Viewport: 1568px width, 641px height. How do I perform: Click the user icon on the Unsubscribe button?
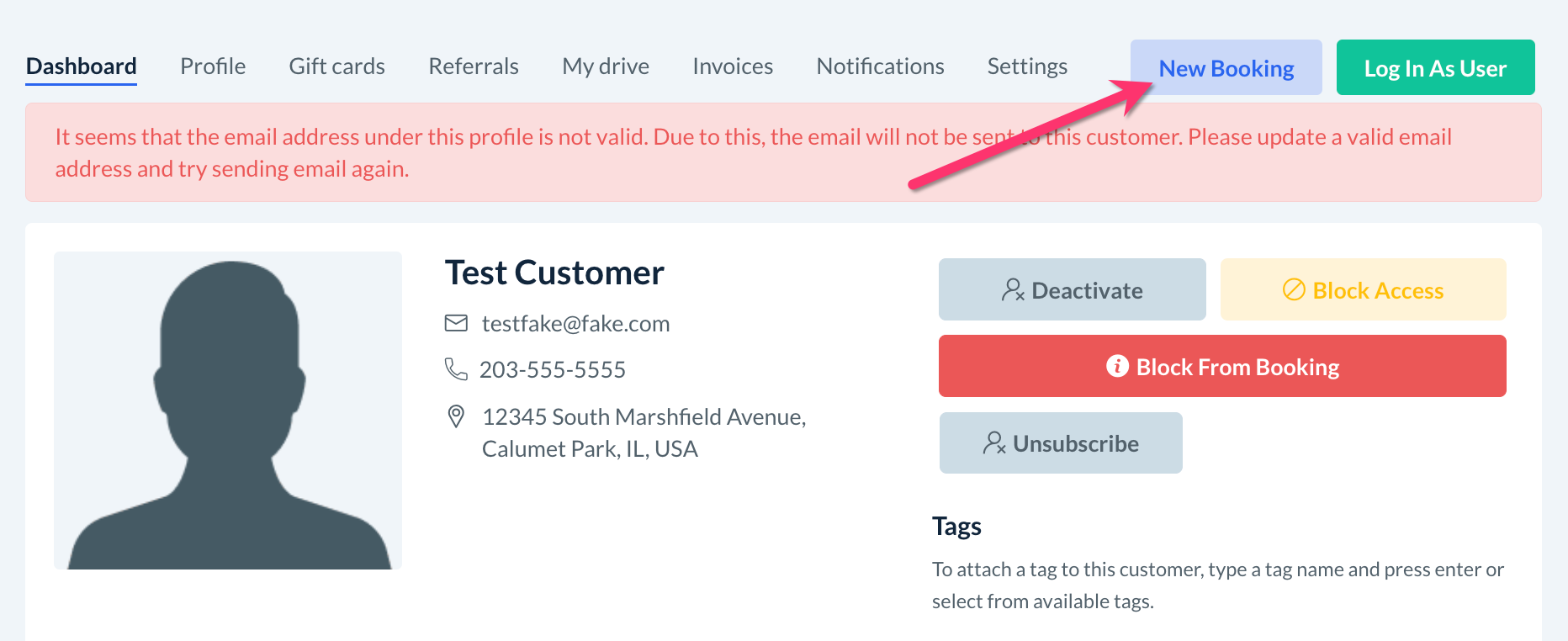point(994,443)
